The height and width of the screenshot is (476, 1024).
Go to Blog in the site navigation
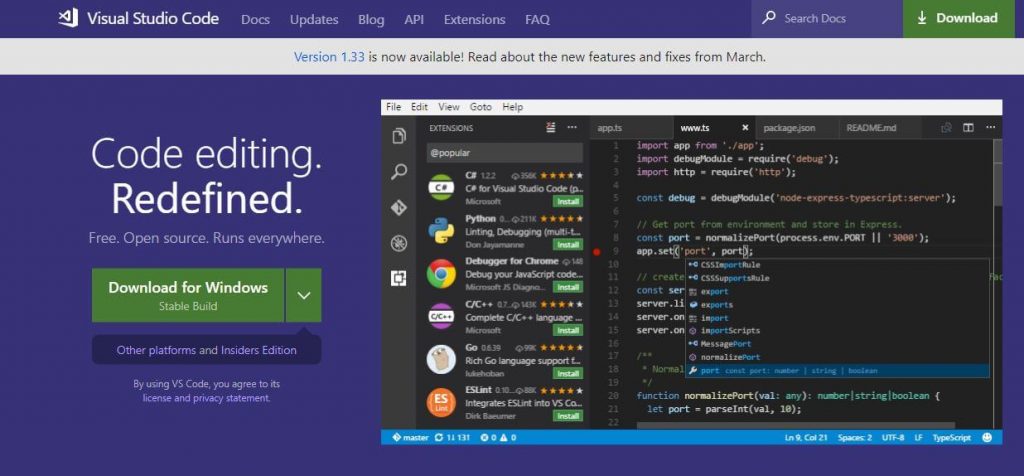point(371,20)
